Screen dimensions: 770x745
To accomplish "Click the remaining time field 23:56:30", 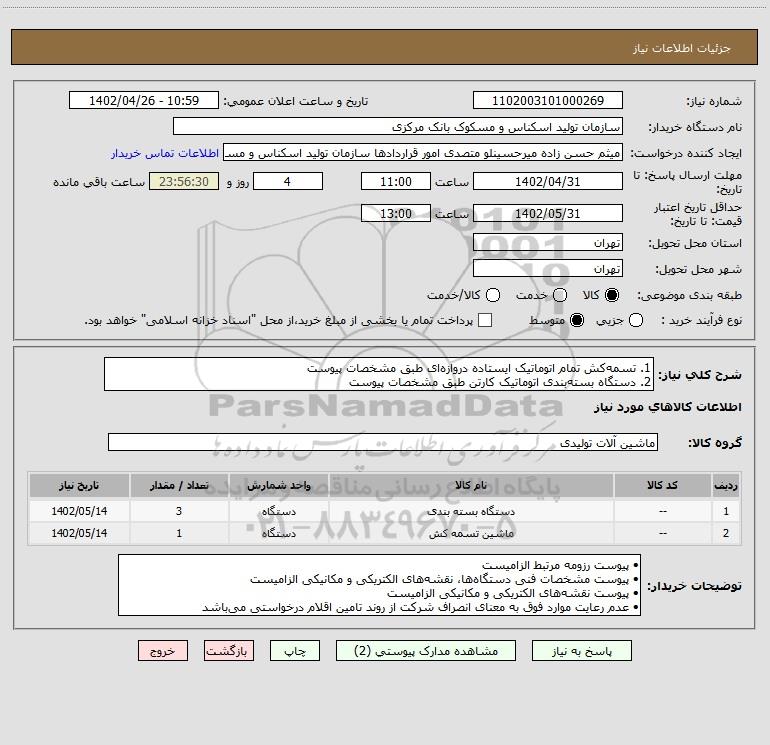I will point(184,181).
